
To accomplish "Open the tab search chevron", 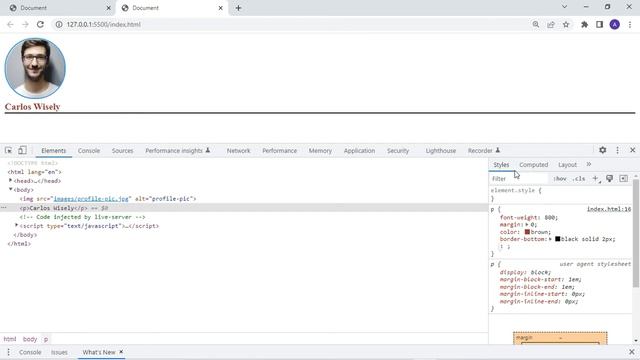I will coord(564,7).
